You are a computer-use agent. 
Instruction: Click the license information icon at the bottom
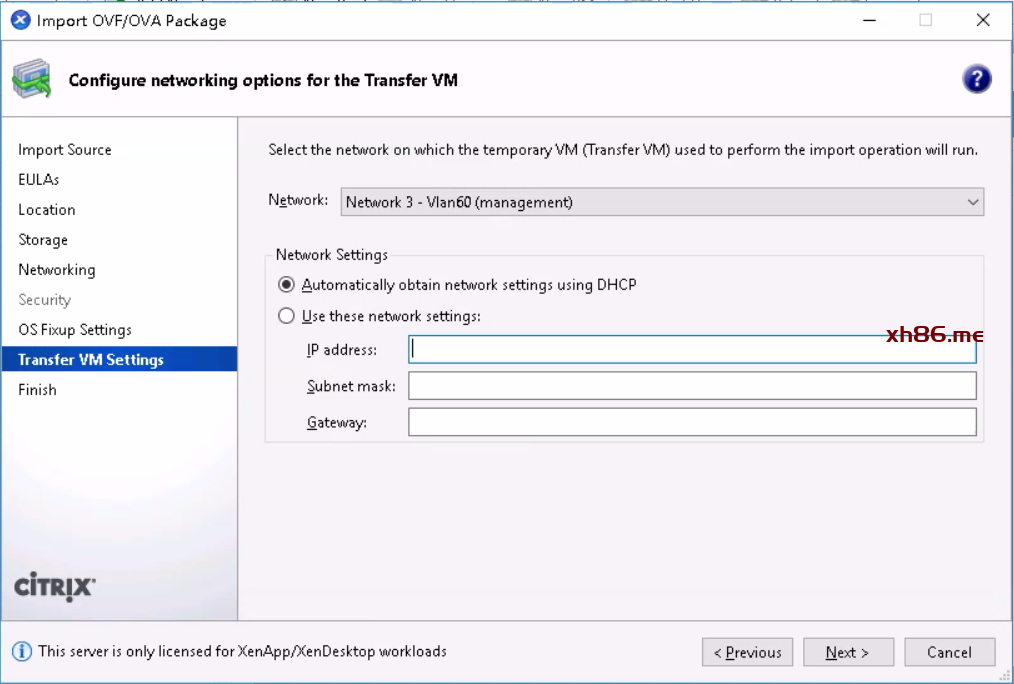pyautogui.click(x=22, y=651)
